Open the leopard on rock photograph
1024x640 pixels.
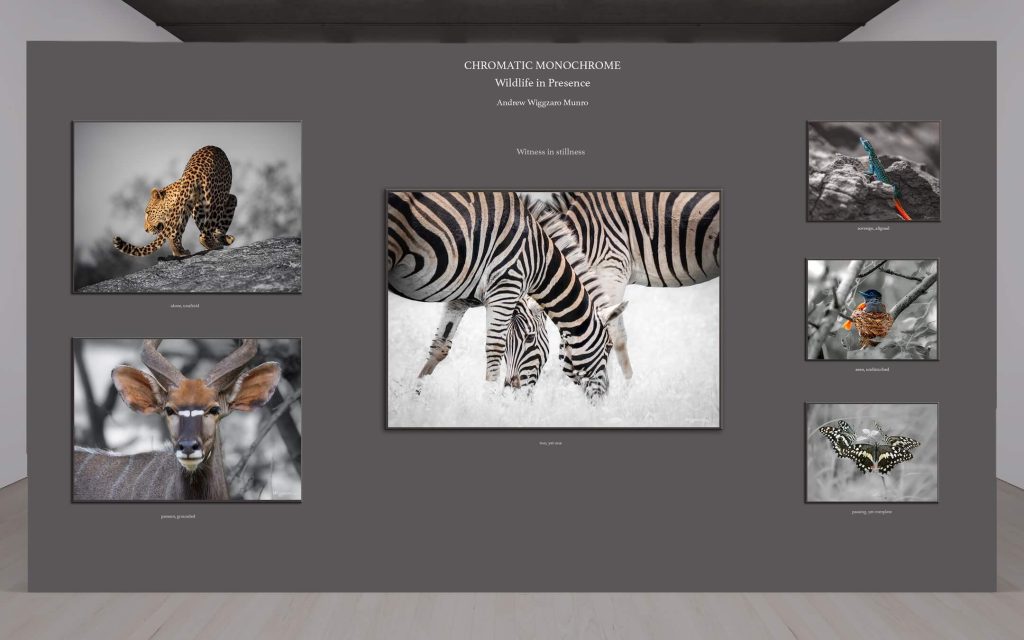tap(187, 207)
